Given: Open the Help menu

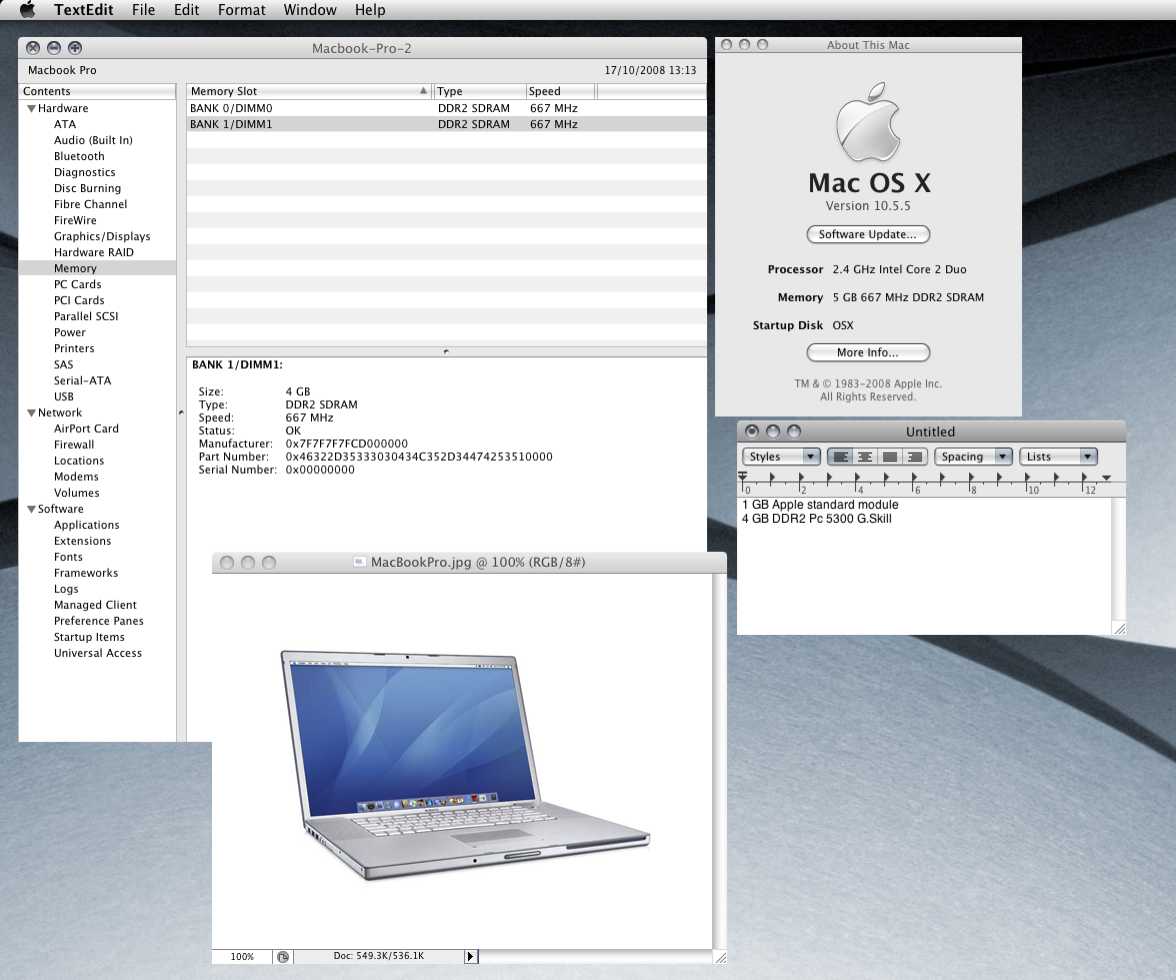Looking at the screenshot, I should [x=370, y=10].
